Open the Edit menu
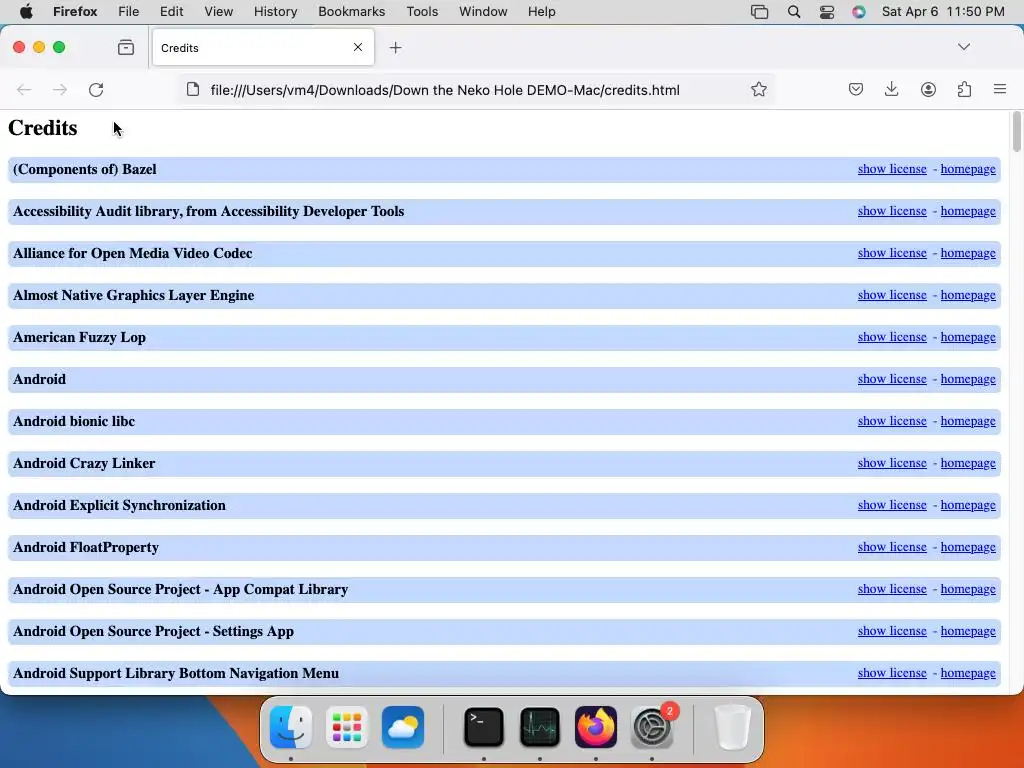The height and width of the screenshot is (768, 1024). 171,12
